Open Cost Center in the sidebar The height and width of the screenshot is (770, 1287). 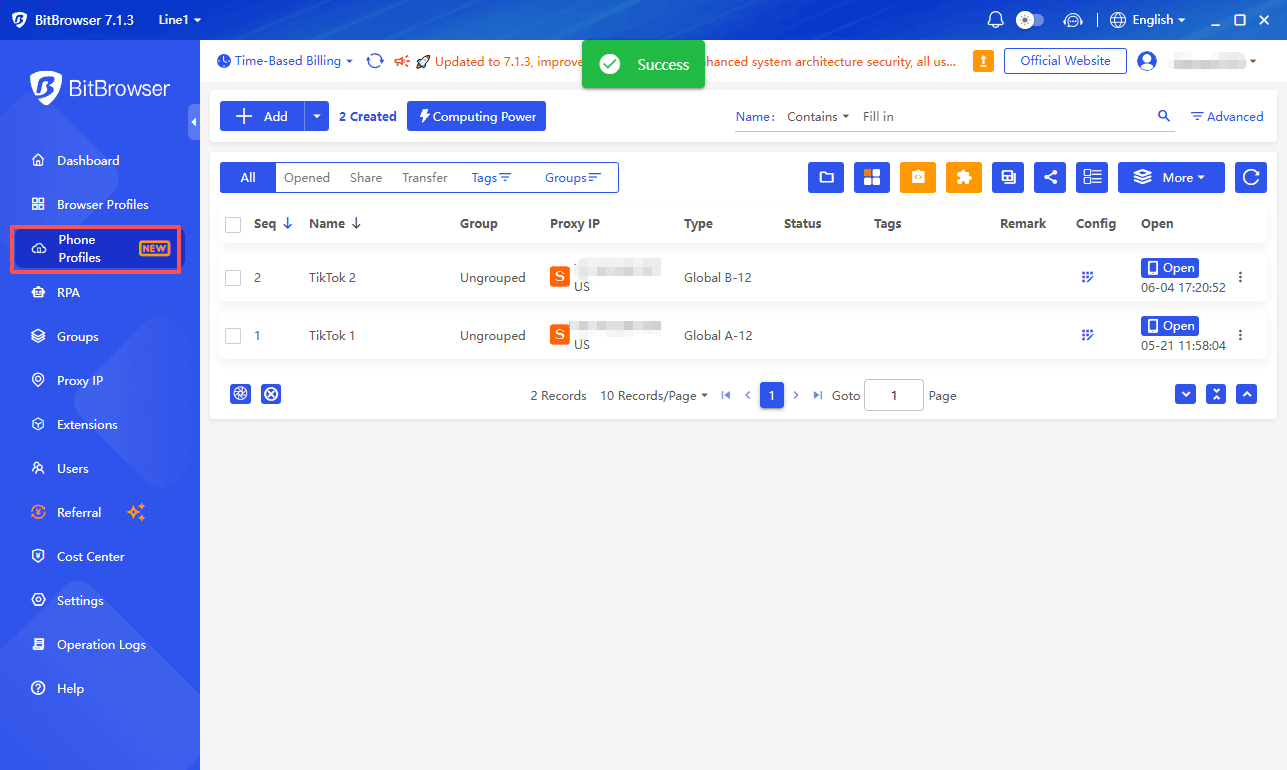click(x=91, y=556)
